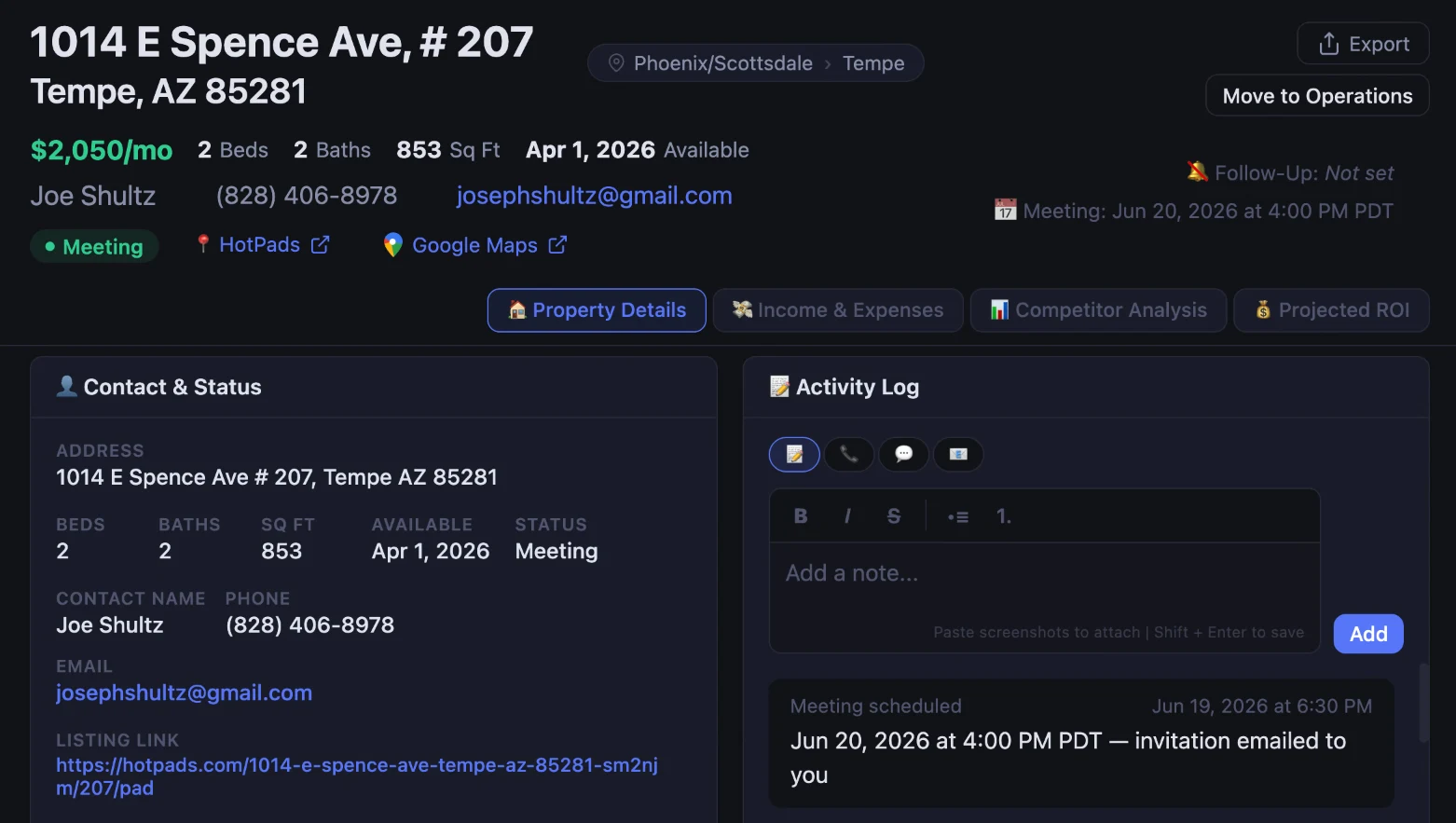Insert a numbered list in note editor
The height and width of the screenshot is (823, 1456).
tap(1004, 516)
